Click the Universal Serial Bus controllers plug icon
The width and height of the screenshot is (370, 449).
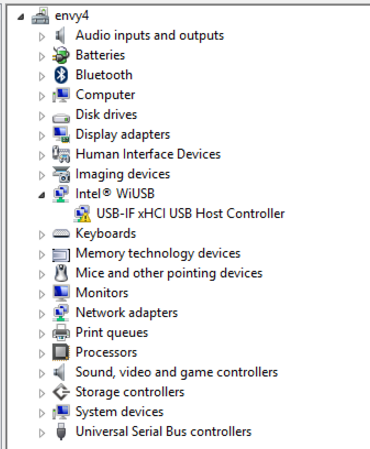coord(61,431)
